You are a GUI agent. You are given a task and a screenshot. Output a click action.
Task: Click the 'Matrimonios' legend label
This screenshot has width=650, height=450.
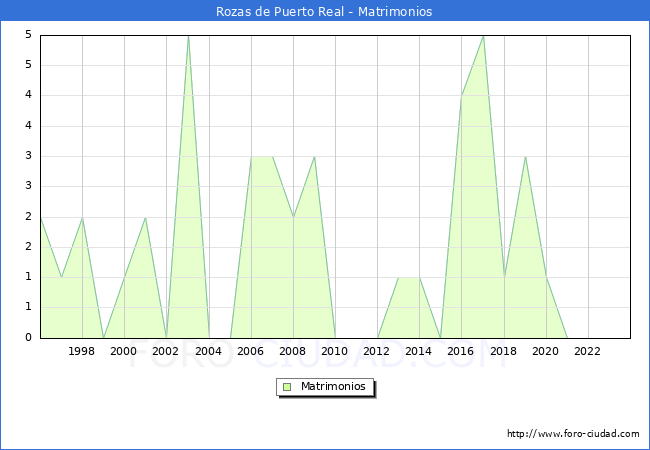click(333, 386)
